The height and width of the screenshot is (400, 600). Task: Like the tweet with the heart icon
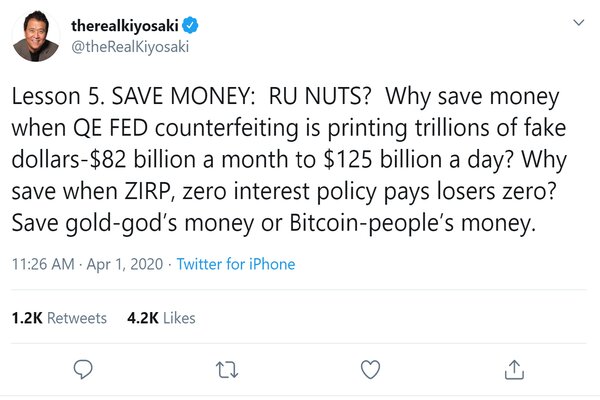point(370,370)
